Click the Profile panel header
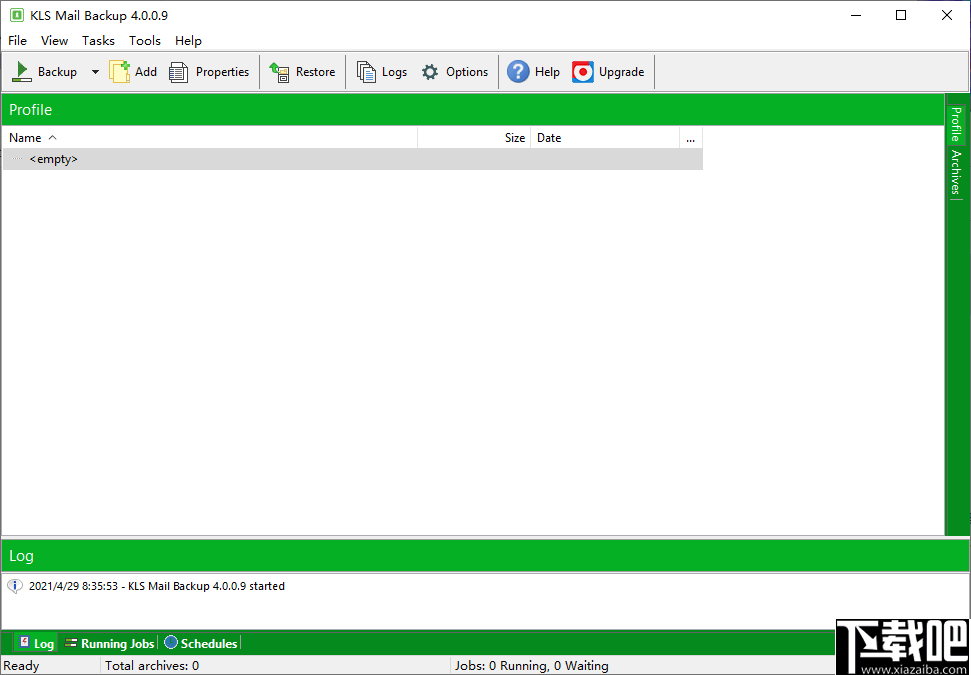Image resolution: width=971 pixels, height=675 pixels. pos(473,110)
